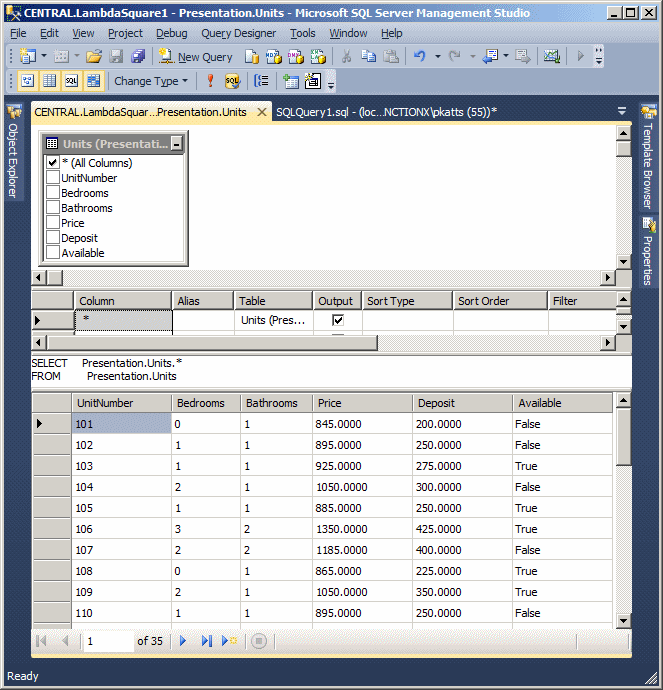Check the Bedrooms column checkbox
The image size is (663, 690).
tap(53, 192)
